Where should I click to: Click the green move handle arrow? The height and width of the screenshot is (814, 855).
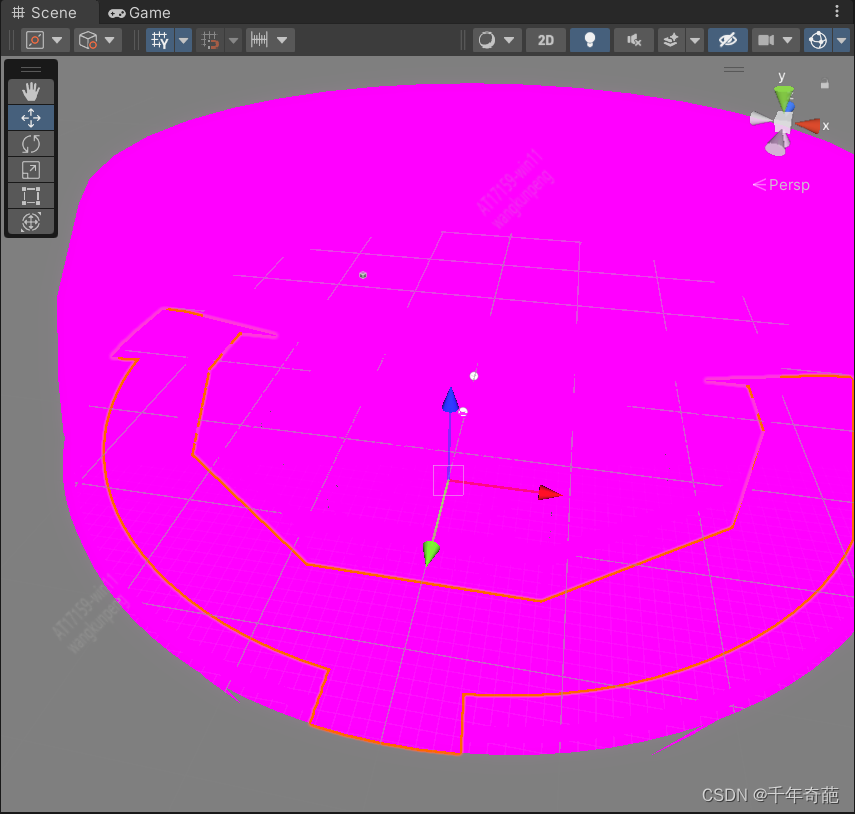click(430, 553)
